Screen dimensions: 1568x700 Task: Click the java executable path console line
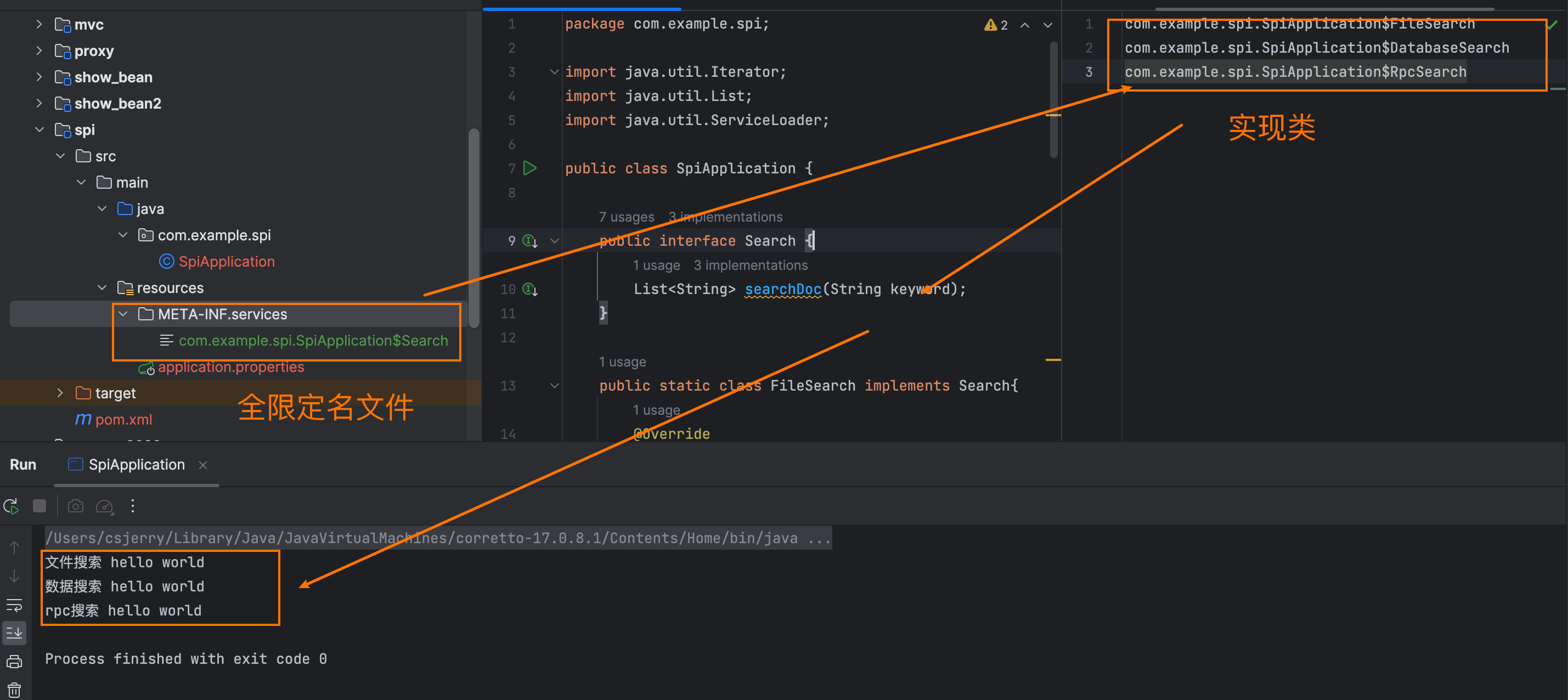[x=438, y=538]
